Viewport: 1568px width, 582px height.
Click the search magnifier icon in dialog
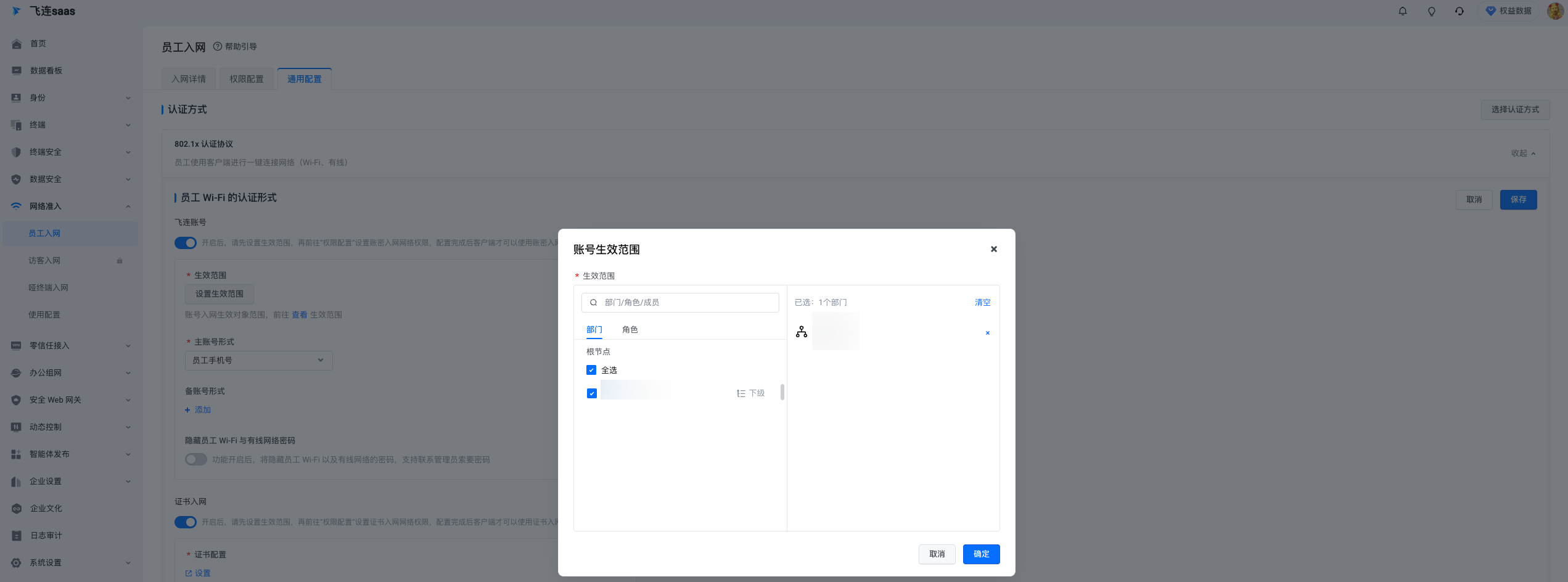tap(593, 303)
